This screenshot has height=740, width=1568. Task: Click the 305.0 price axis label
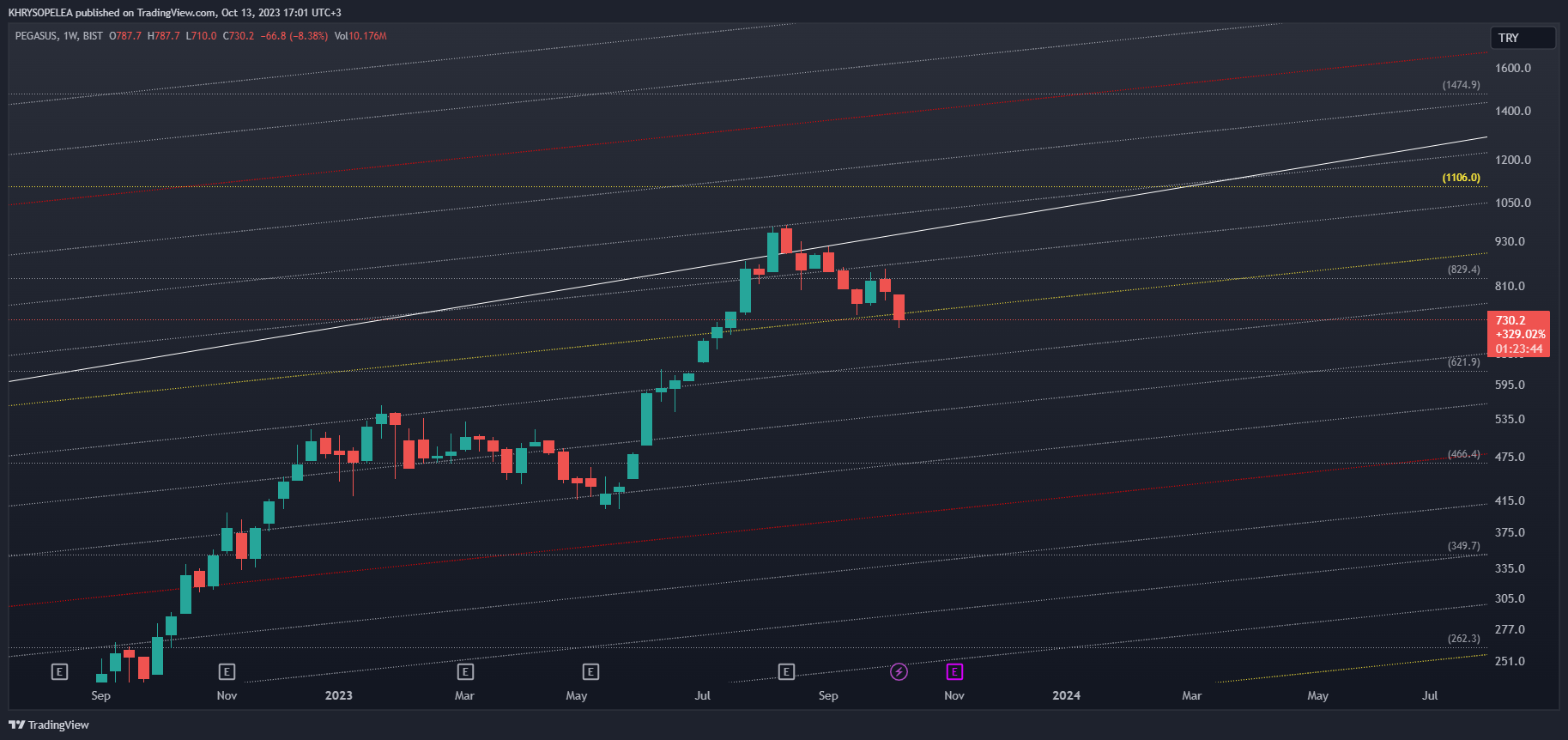1510,598
